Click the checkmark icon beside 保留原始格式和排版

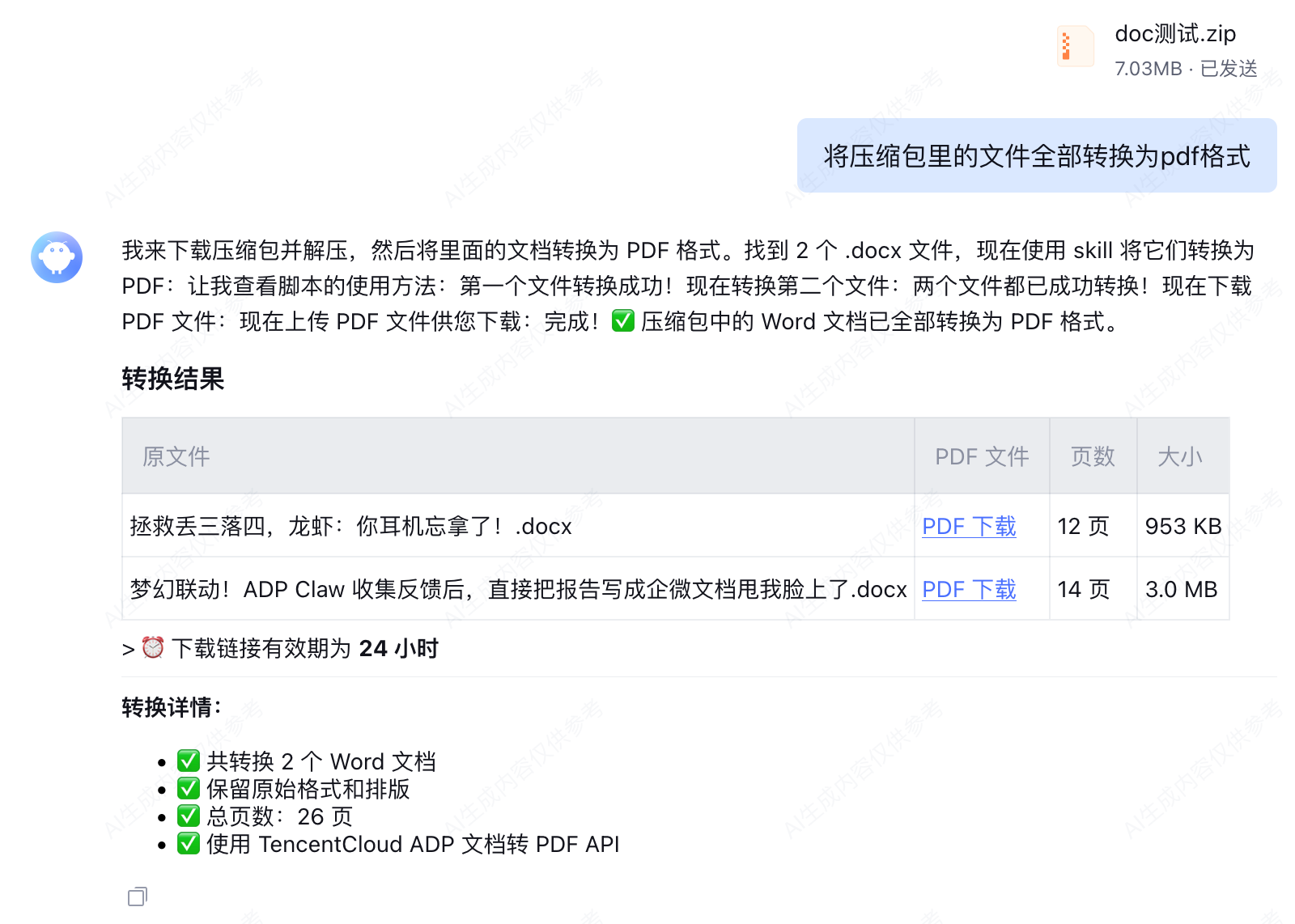188,787
